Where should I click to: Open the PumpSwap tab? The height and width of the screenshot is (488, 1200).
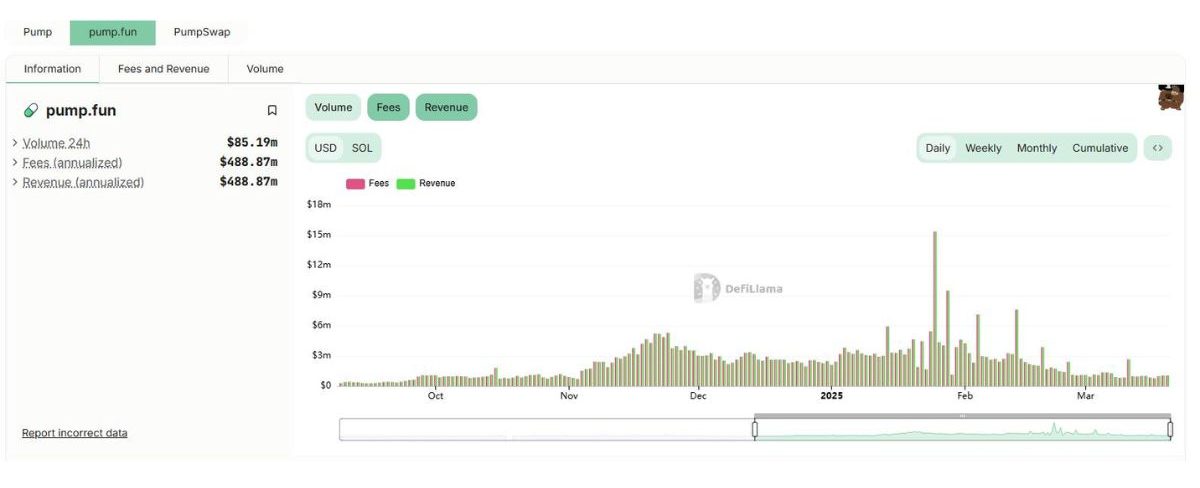(x=202, y=32)
